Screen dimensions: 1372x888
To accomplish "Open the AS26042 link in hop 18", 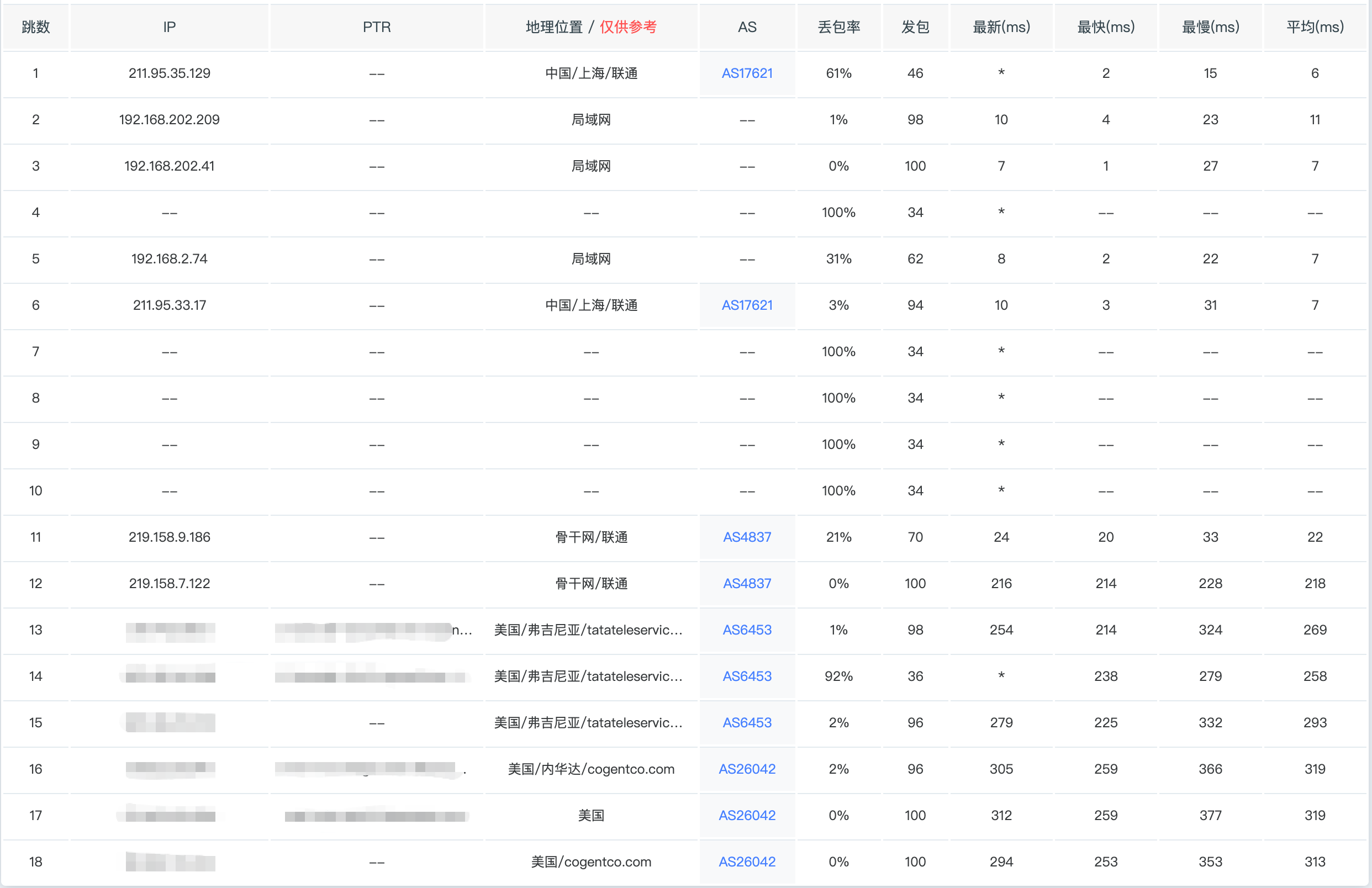I will [747, 861].
